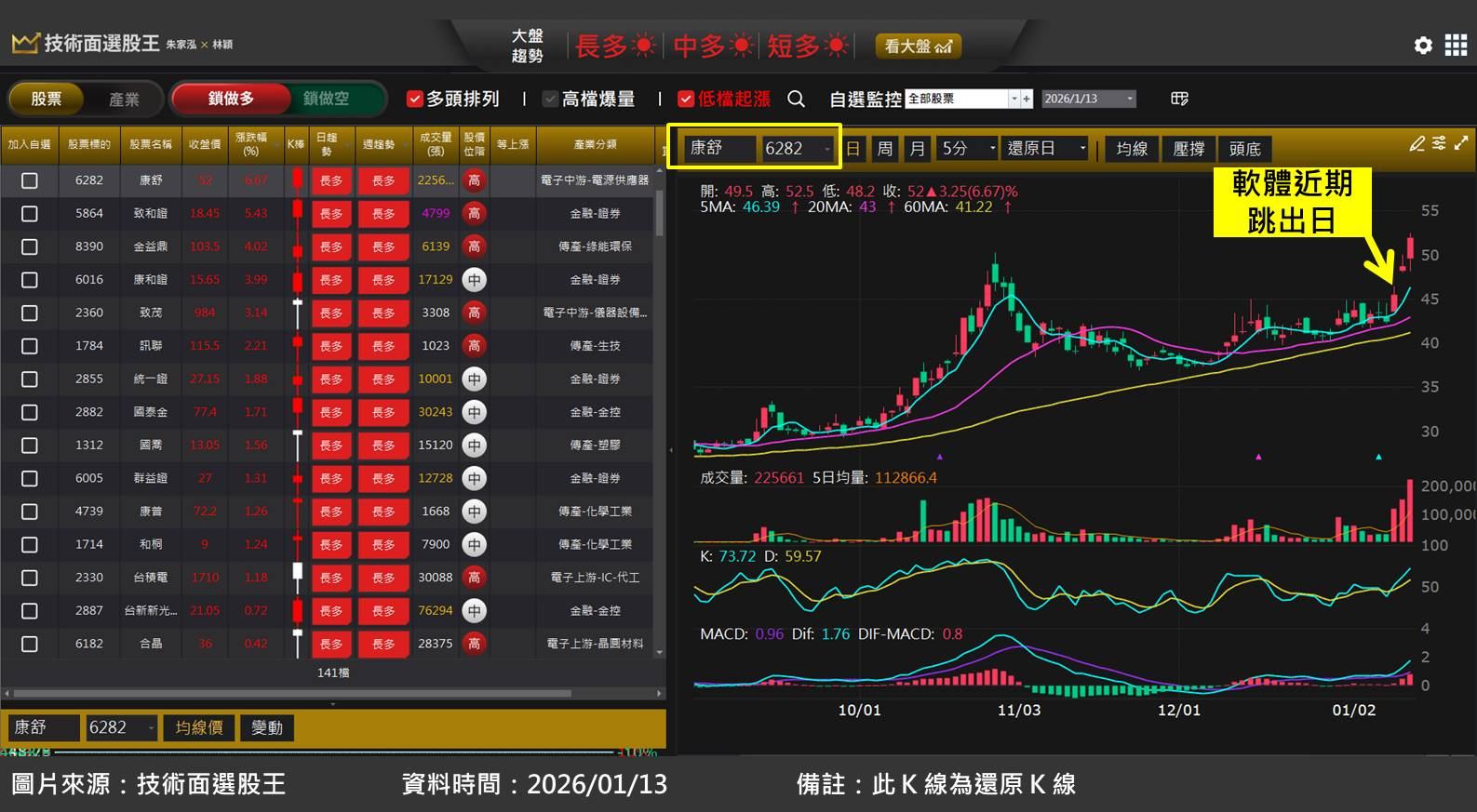Slide the stock list horizontal scrollbar
This screenshot has height=812, width=1477.
292,693
